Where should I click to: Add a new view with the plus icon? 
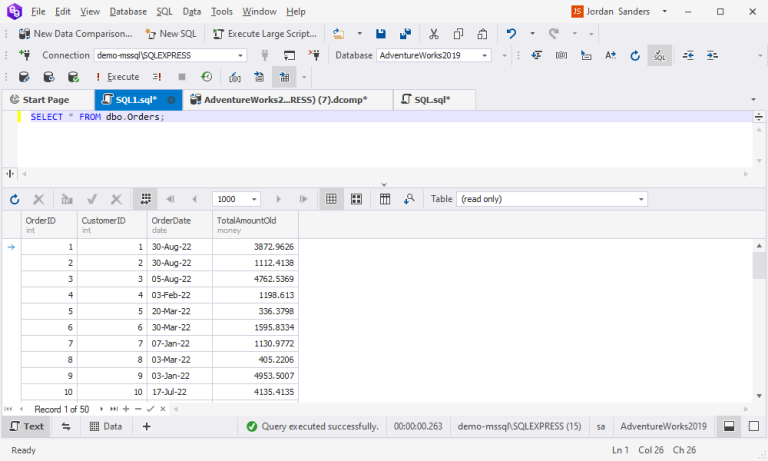click(x=147, y=426)
